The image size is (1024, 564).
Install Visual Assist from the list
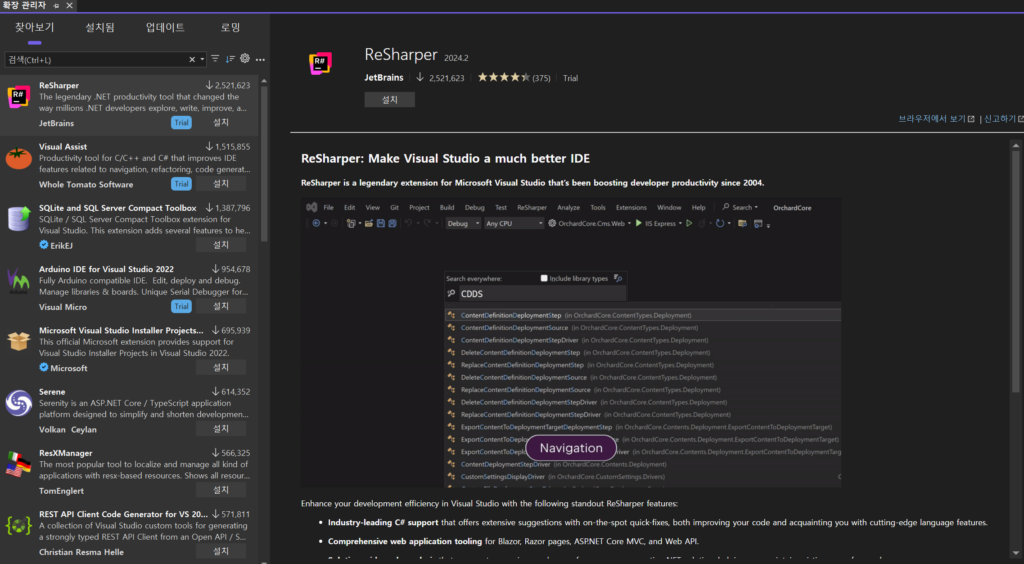[221, 184]
